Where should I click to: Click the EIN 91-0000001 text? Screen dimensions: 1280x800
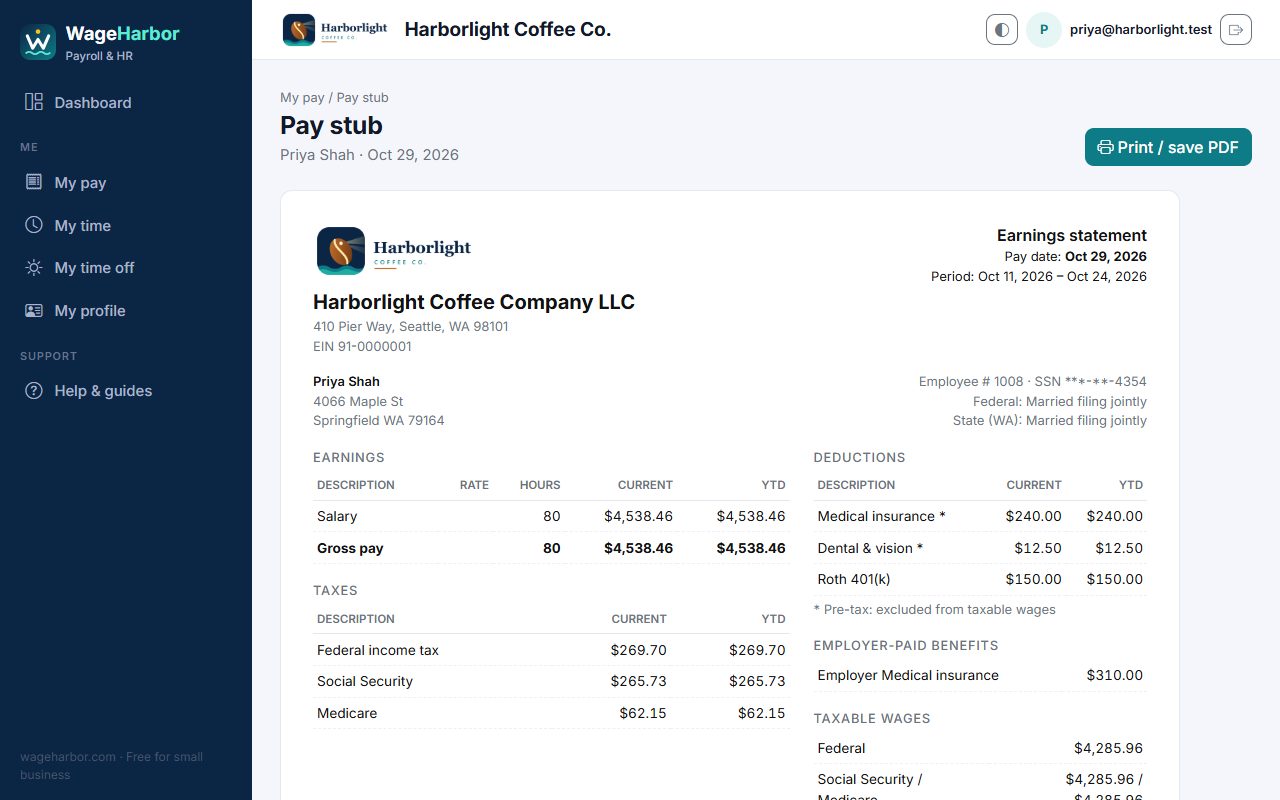pyautogui.click(x=362, y=346)
